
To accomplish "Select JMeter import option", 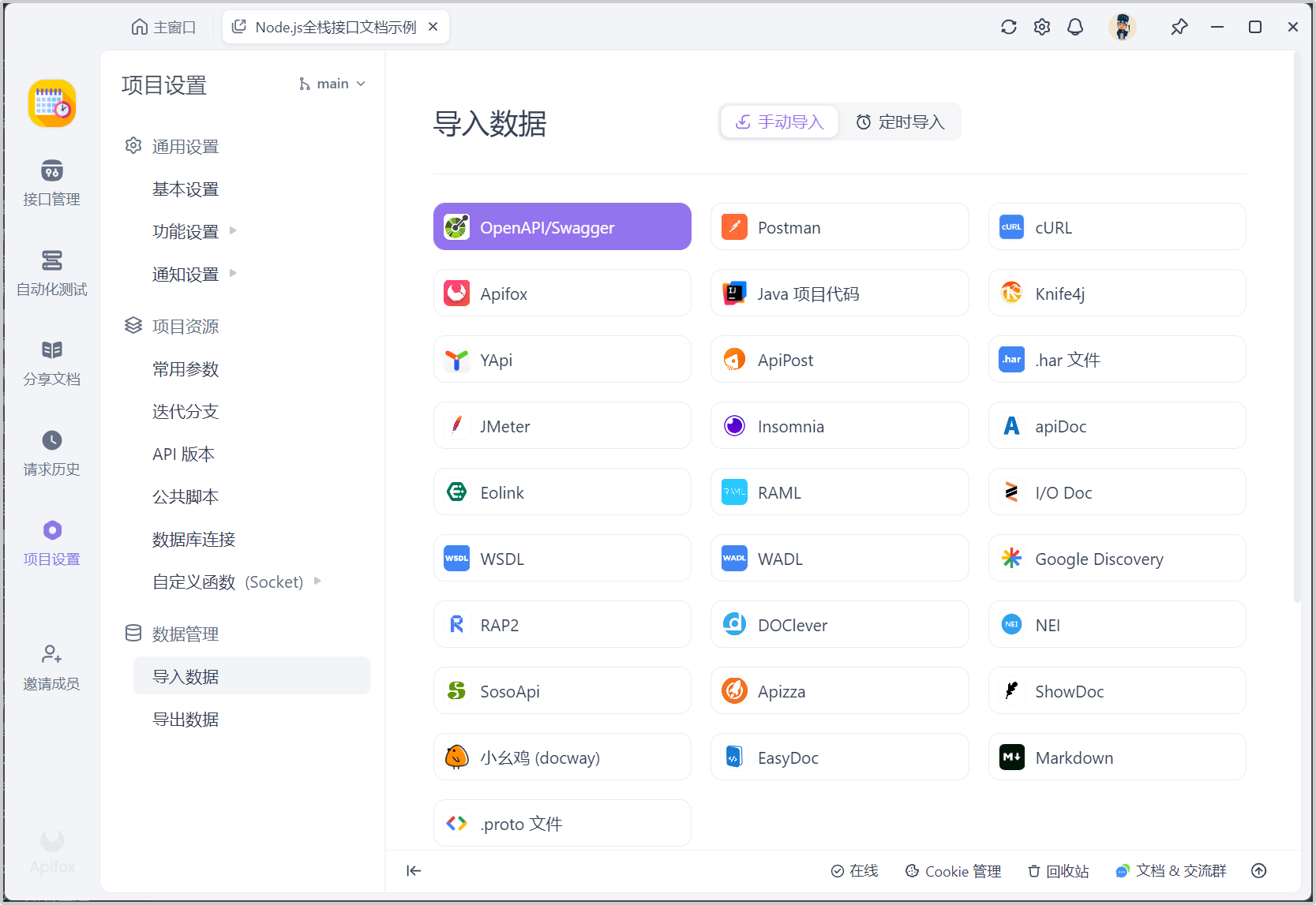I will [562, 425].
